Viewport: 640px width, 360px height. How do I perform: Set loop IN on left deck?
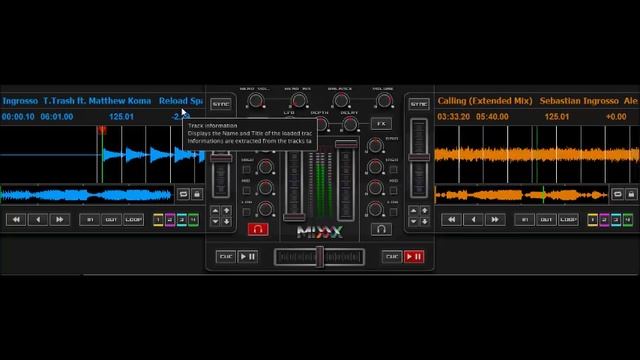89,220
